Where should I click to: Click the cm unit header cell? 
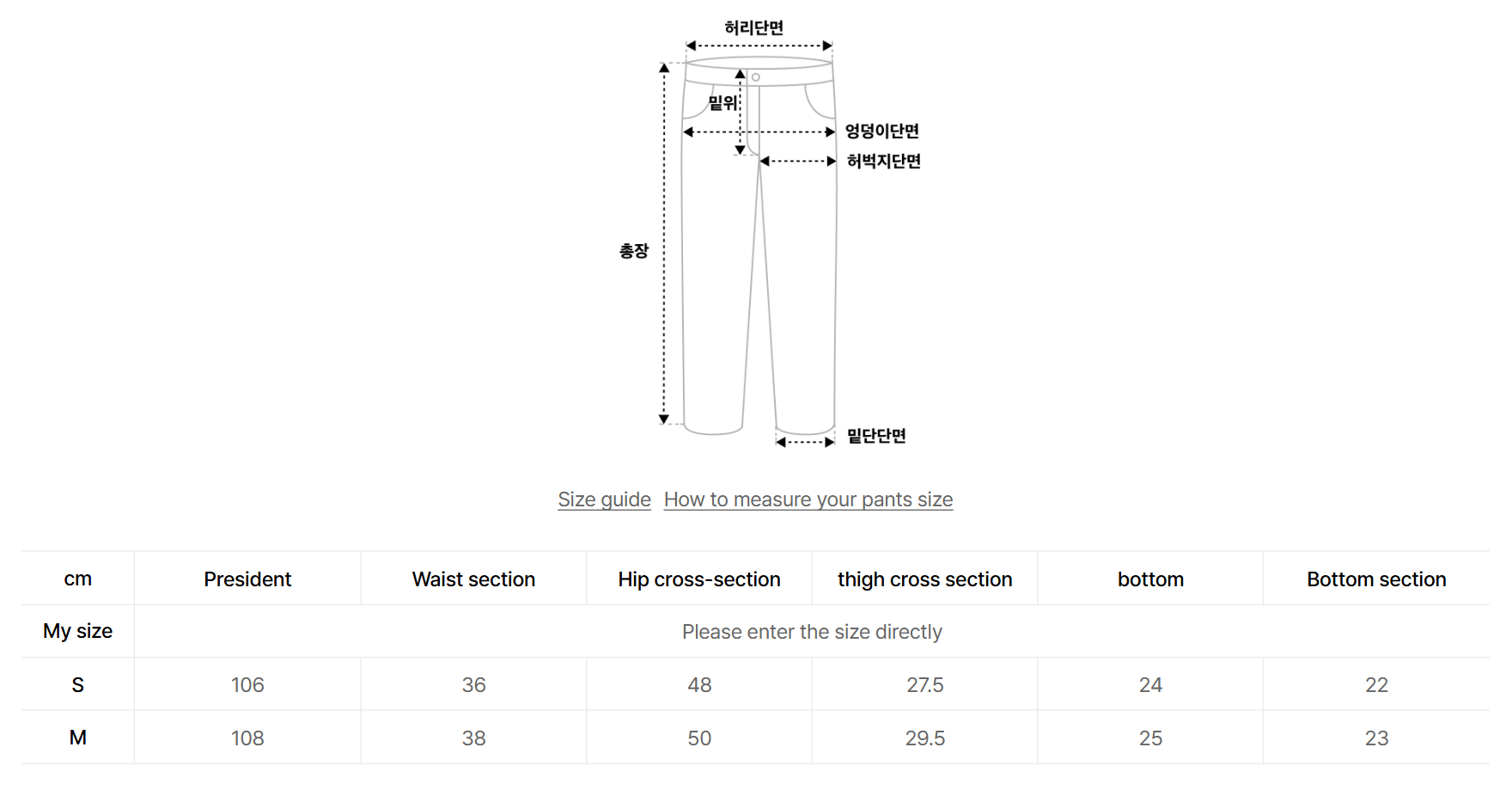tap(77, 579)
